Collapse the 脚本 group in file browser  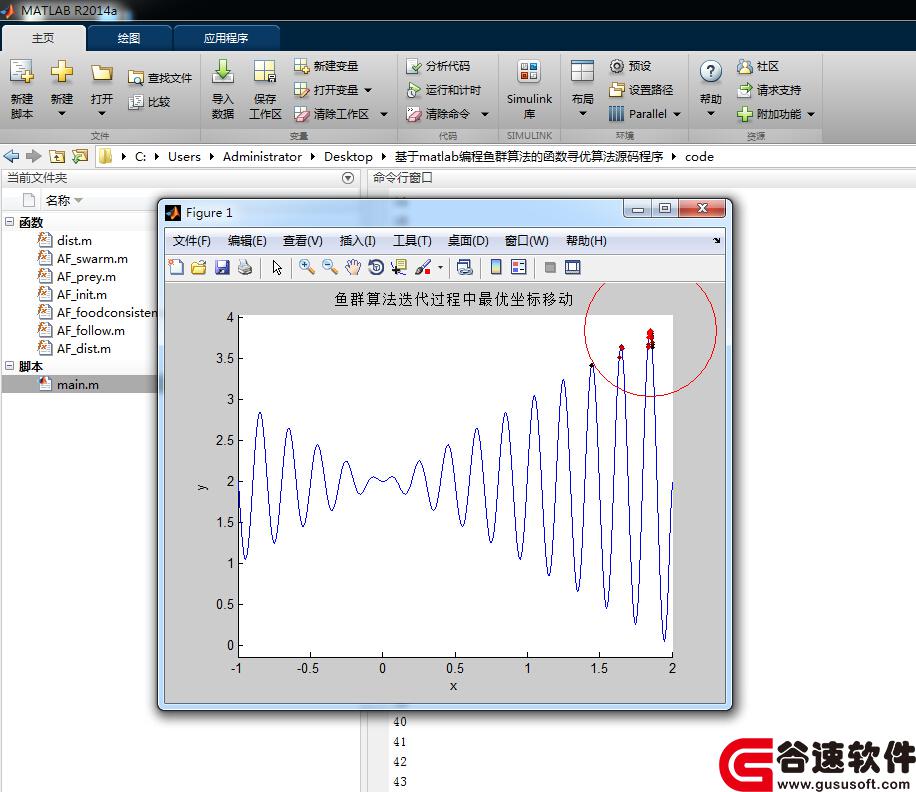9,366
